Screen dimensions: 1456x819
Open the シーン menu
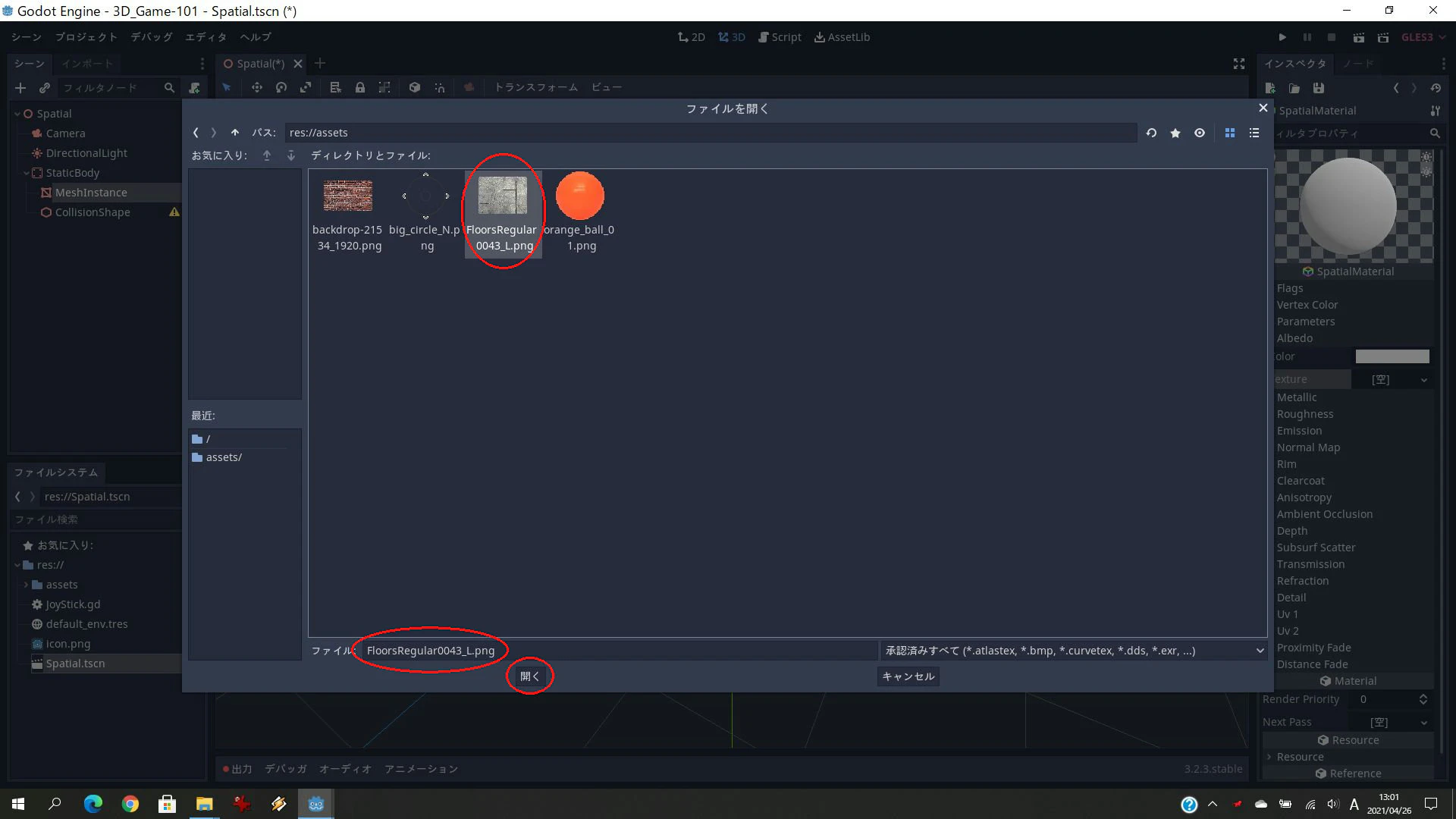[x=27, y=37]
